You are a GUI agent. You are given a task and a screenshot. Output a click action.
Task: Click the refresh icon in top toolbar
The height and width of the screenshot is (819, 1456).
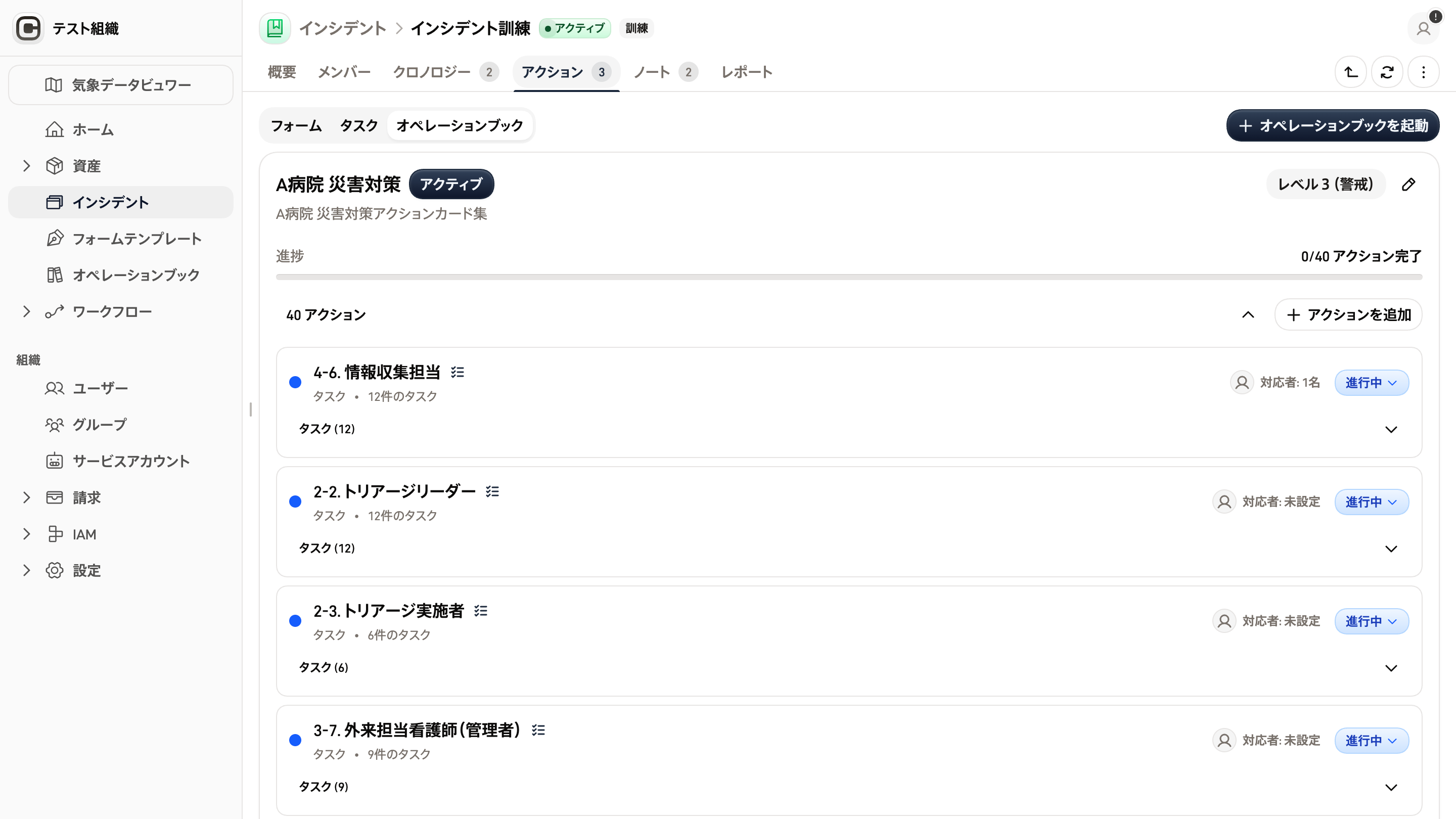[1387, 72]
